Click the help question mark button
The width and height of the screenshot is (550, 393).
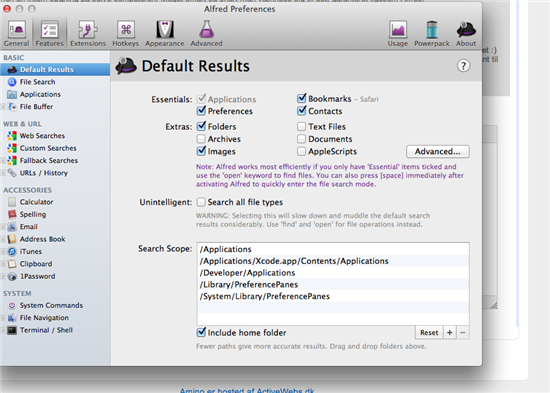tap(463, 66)
